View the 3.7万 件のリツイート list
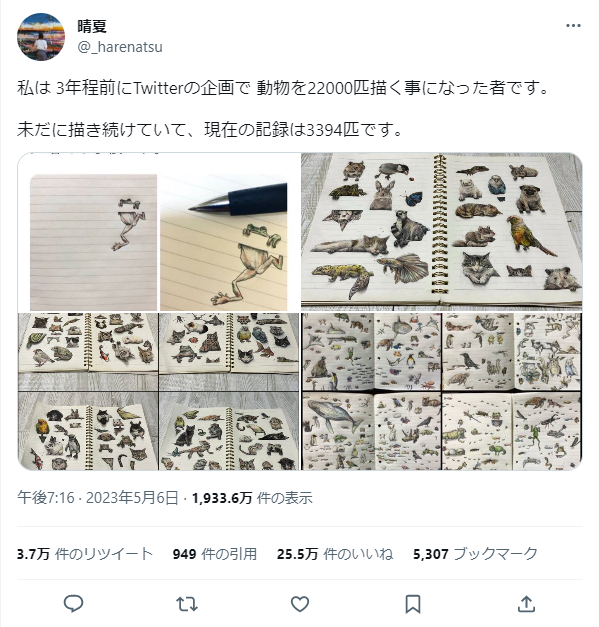599x627 pixels. (85, 554)
